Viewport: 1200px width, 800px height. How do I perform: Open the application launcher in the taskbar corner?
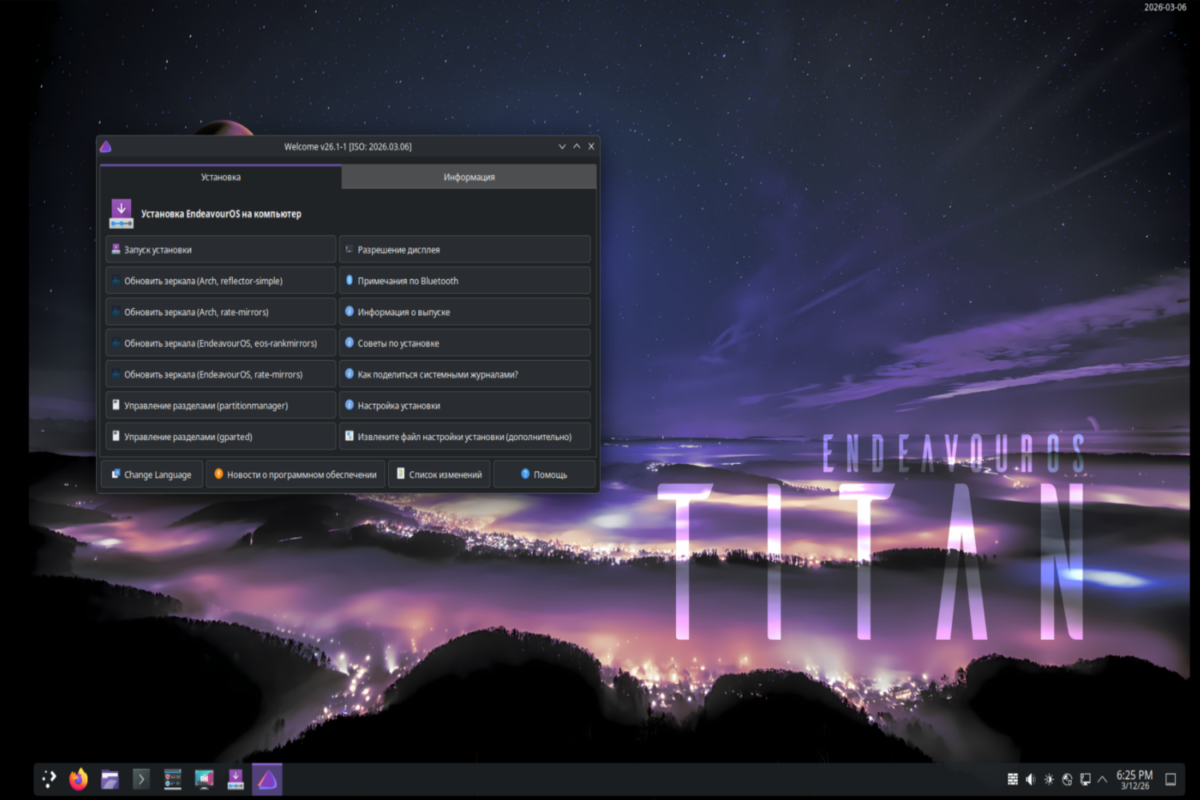click(x=48, y=778)
